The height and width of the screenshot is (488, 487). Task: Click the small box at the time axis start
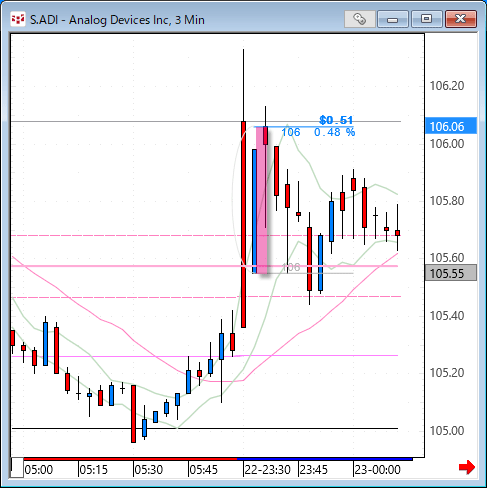click(x=17, y=468)
